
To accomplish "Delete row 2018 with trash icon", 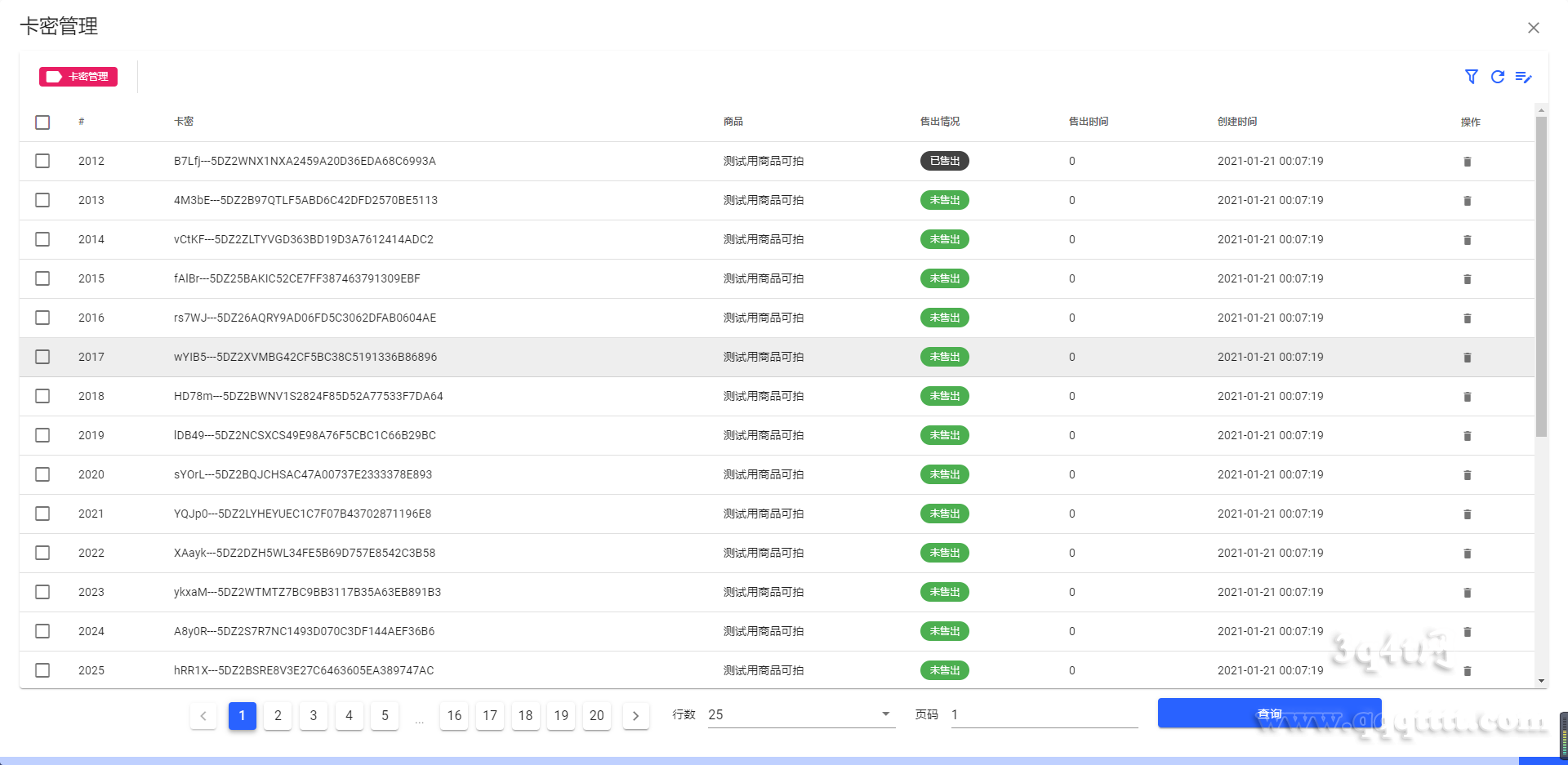I will [x=1467, y=397].
